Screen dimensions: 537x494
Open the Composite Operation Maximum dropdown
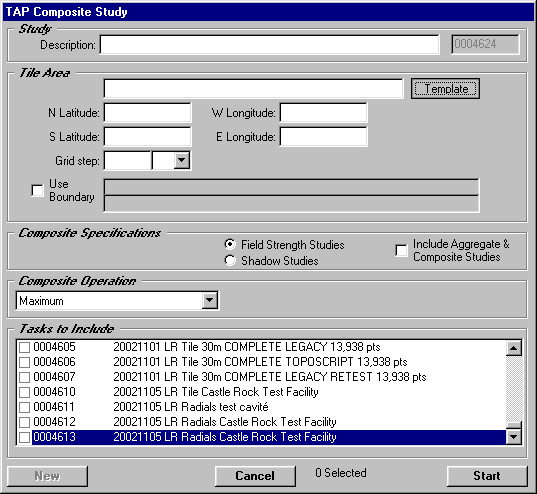coord(210,300)
